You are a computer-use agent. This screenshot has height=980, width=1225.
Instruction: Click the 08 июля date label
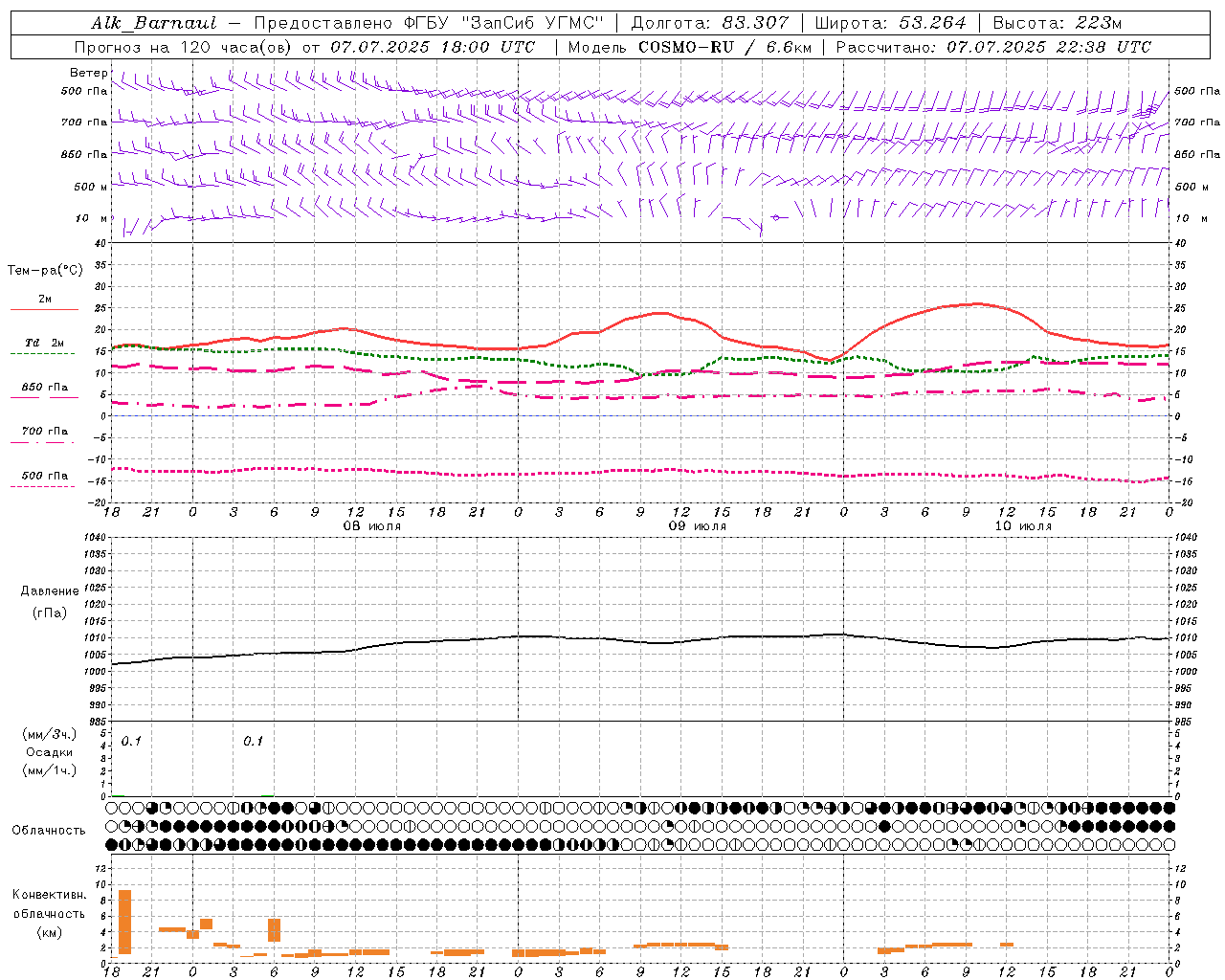(x=371, y=526)
